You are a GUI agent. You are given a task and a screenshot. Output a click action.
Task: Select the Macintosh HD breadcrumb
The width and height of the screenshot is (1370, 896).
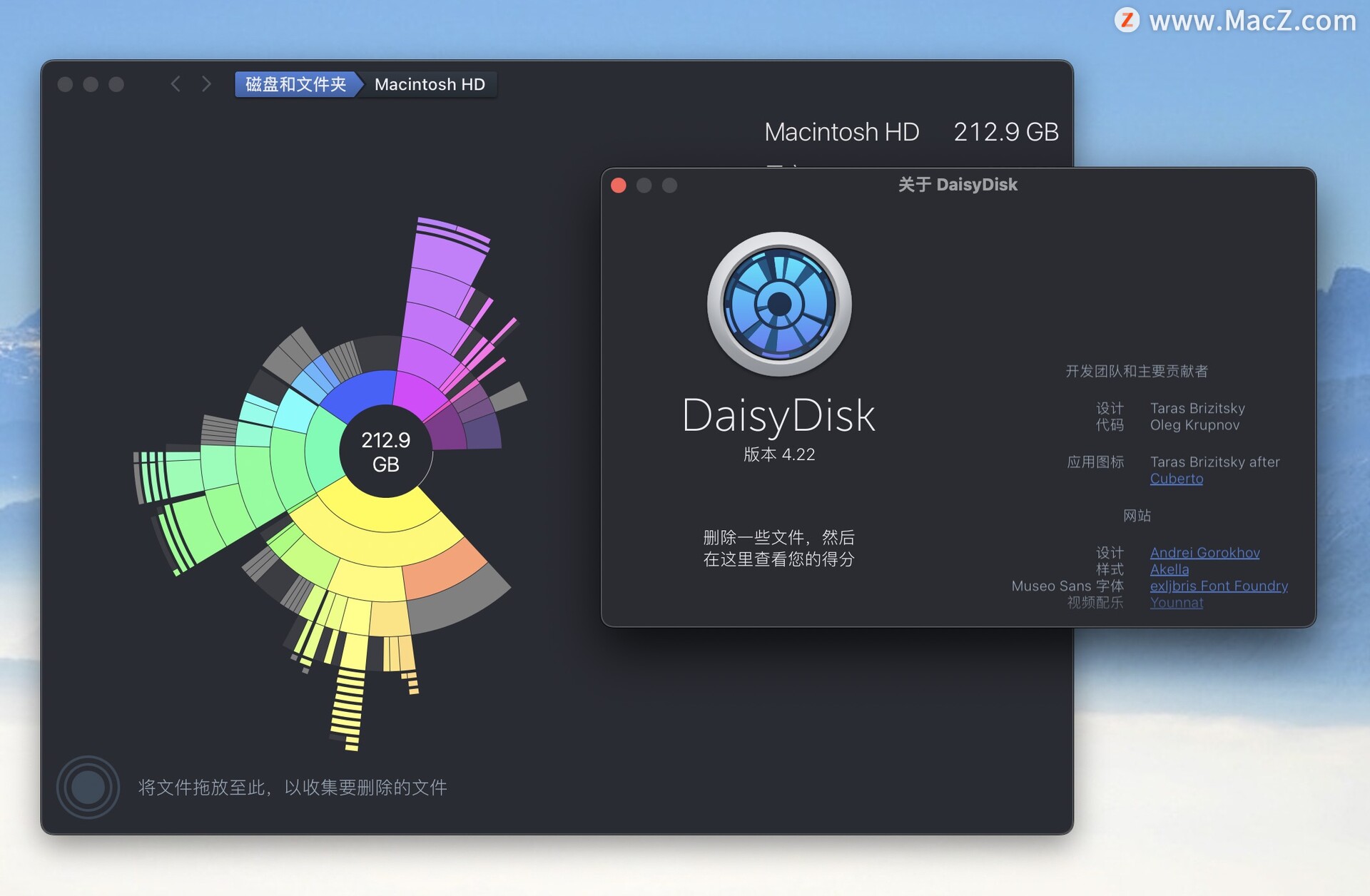point(430,84)
